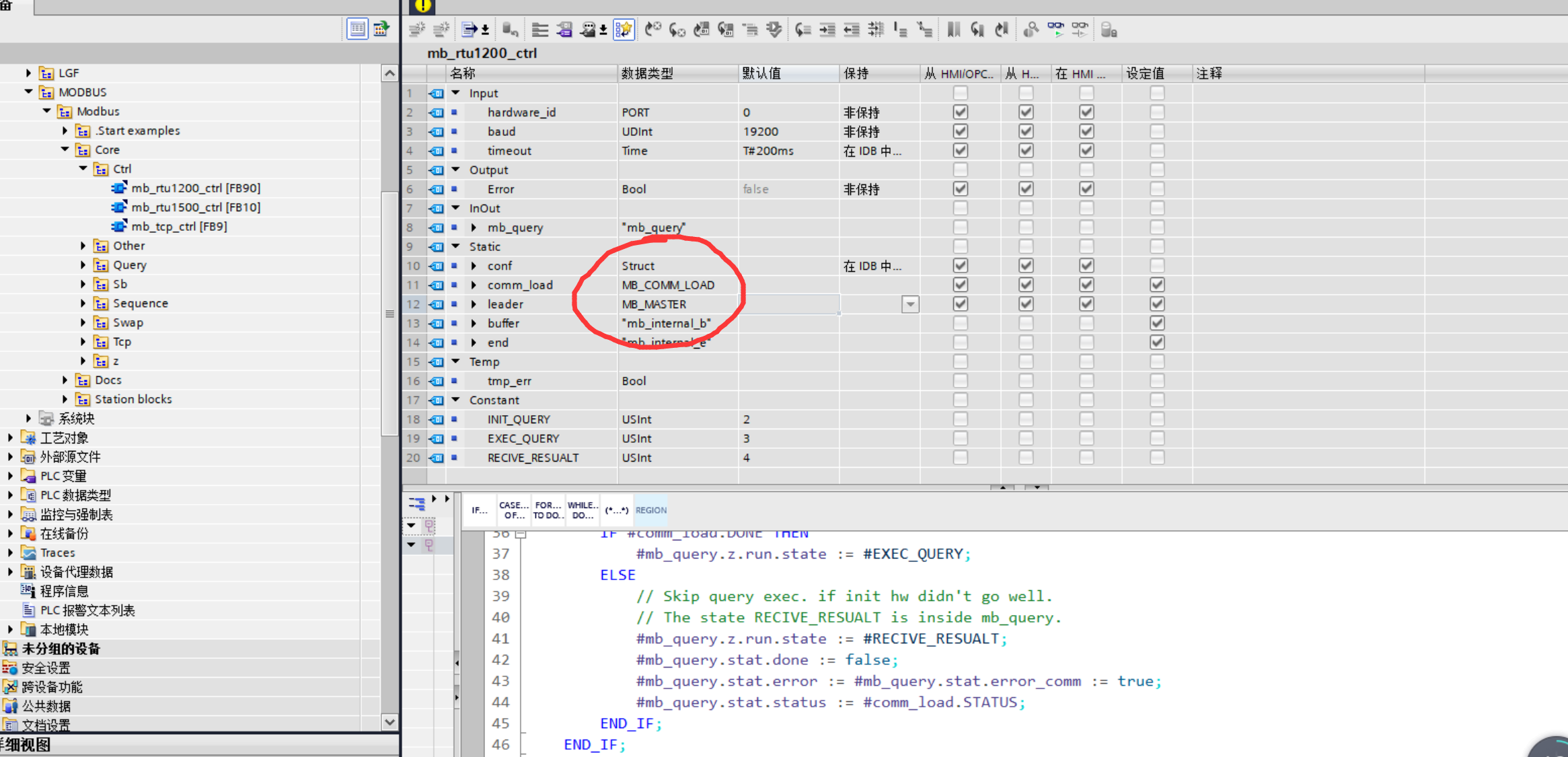Click the monitoring glasses with play icon

(1055, 30)
